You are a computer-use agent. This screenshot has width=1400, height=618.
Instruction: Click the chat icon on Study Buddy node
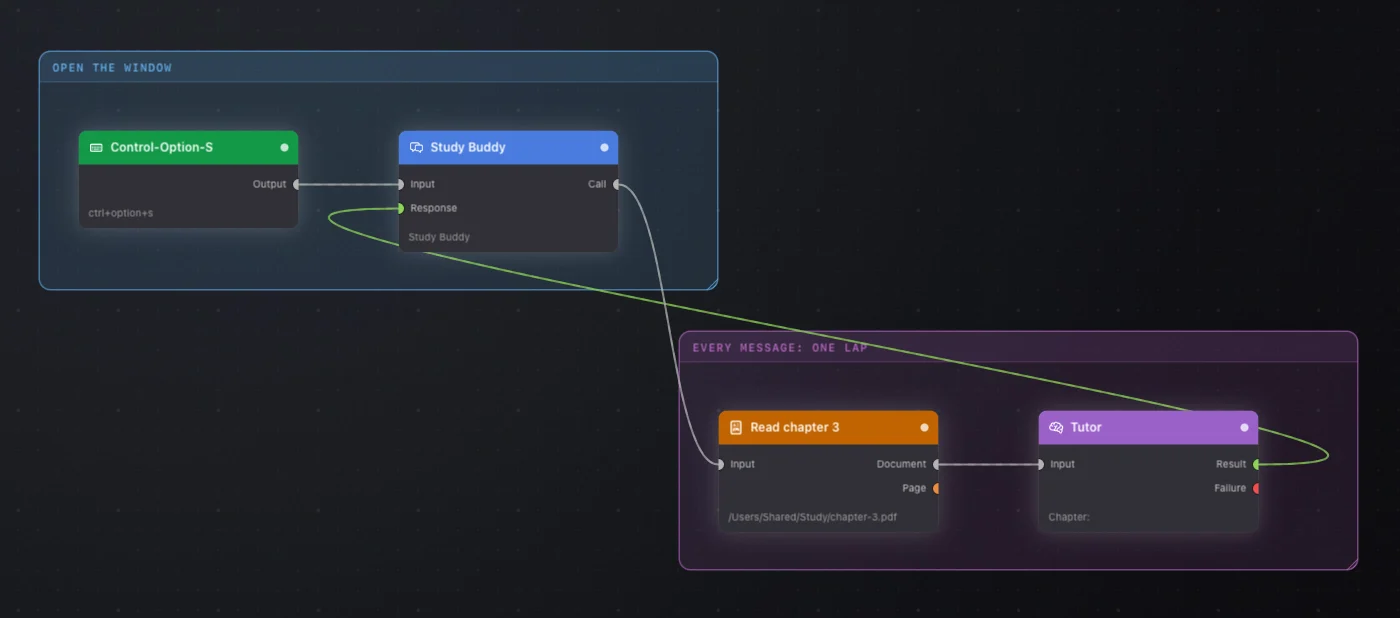(416, 147)
